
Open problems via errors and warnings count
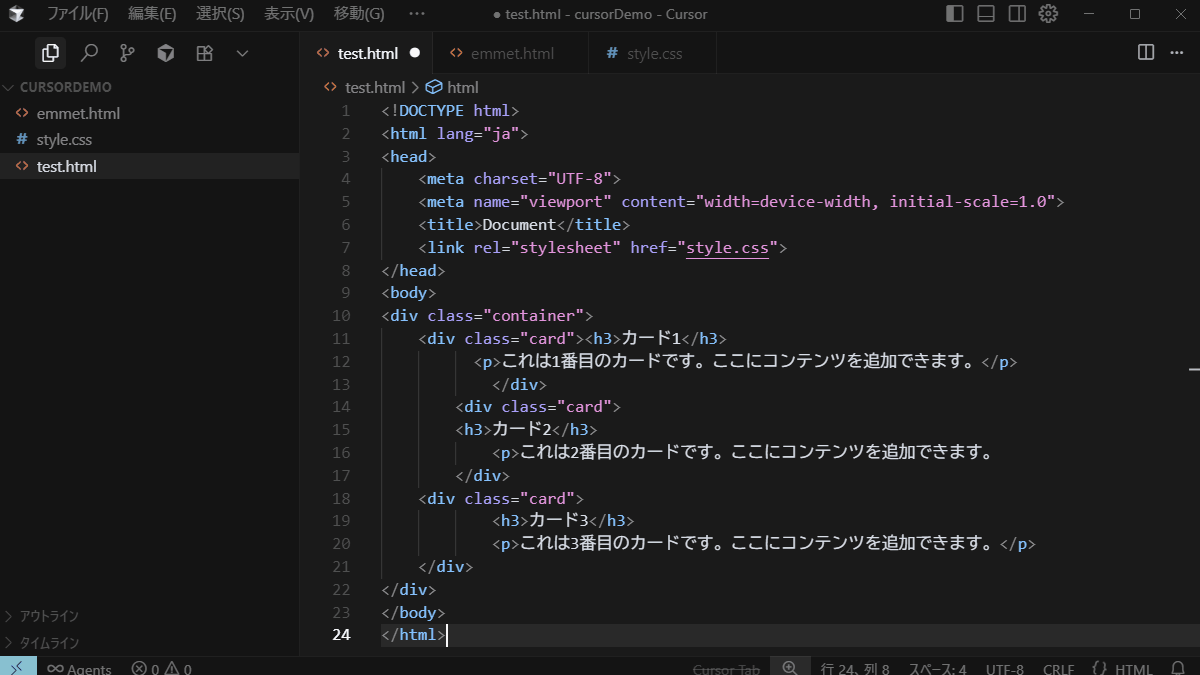[x=161, y=668]
